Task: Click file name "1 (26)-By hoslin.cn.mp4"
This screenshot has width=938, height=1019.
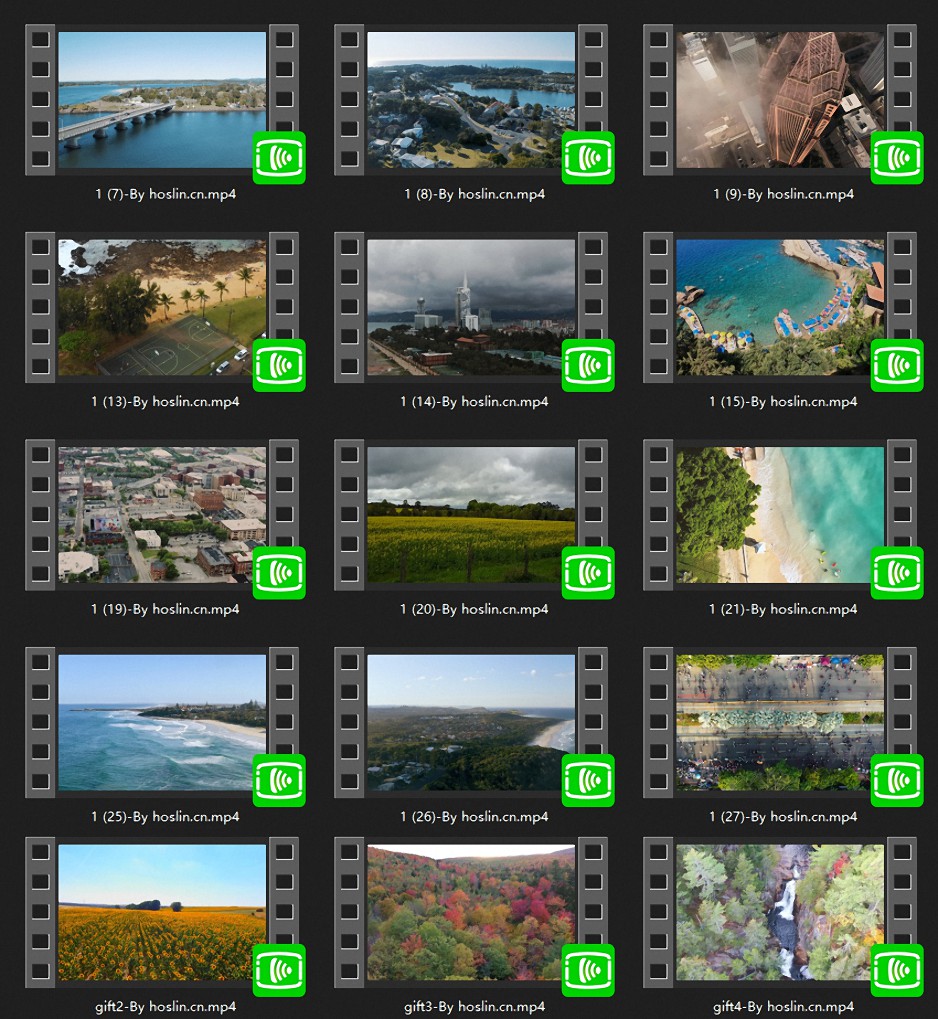Action: 475,817
